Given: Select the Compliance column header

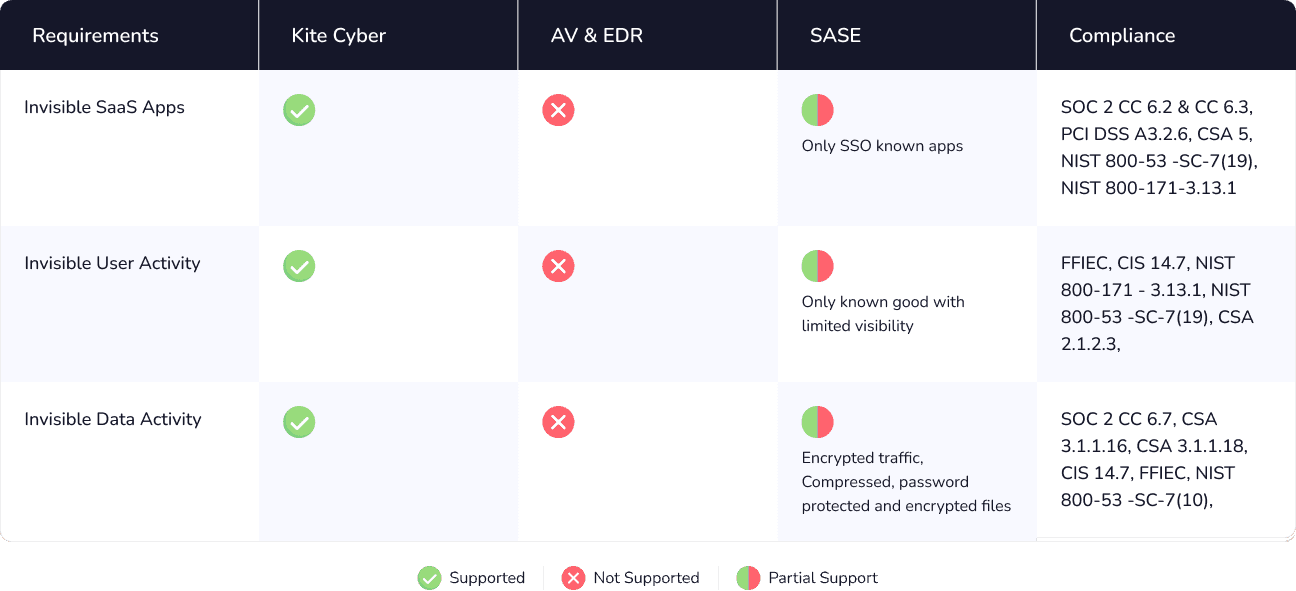Looking at the screenshot, I should [x=1121, y=36].
